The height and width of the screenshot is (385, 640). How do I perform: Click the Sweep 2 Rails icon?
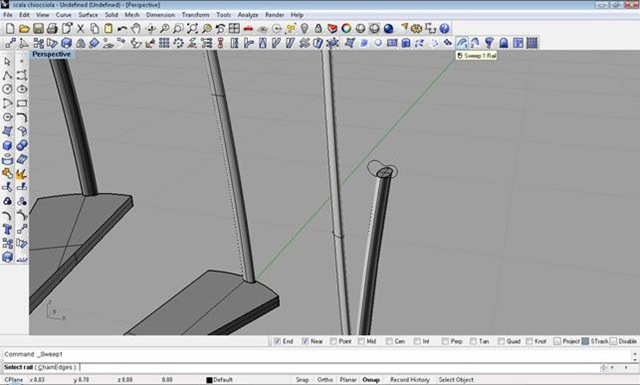(x=476, y=43)
